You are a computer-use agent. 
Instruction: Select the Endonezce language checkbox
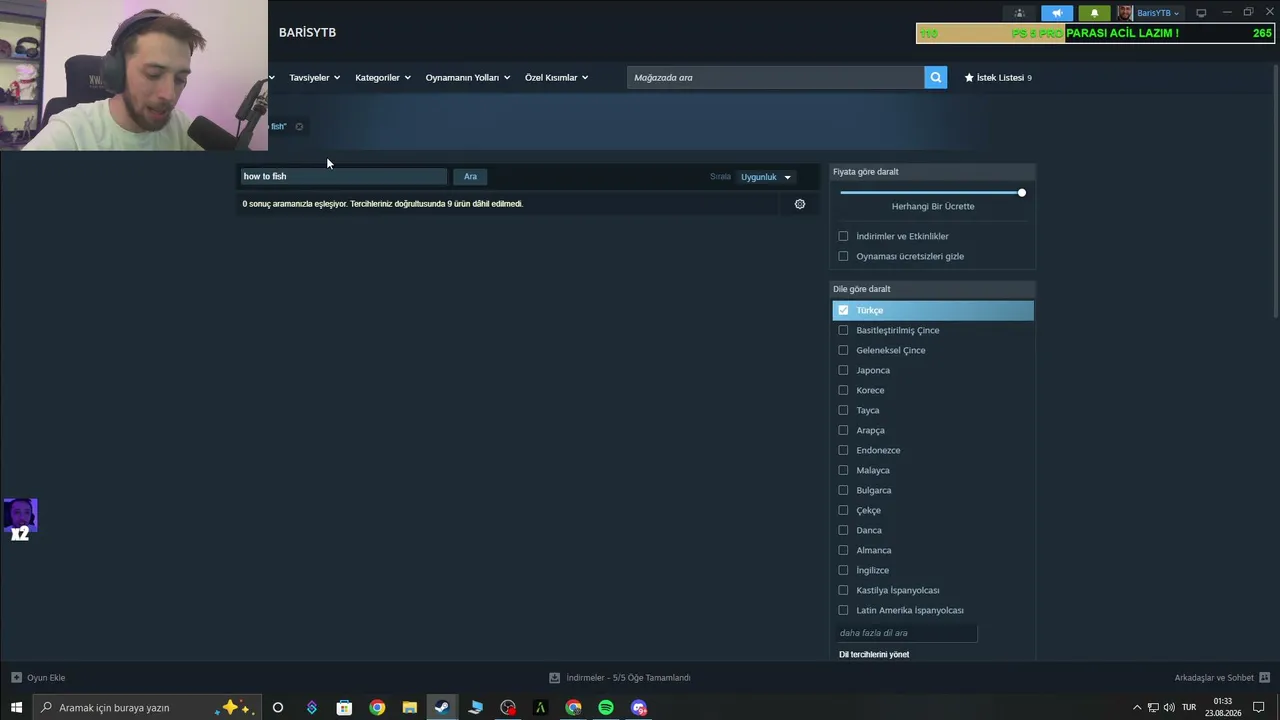tap(843, 450)
